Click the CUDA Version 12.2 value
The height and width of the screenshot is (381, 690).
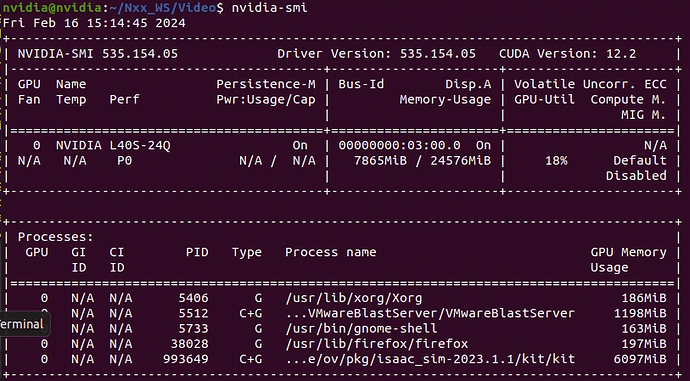click(x=567, y=54)
